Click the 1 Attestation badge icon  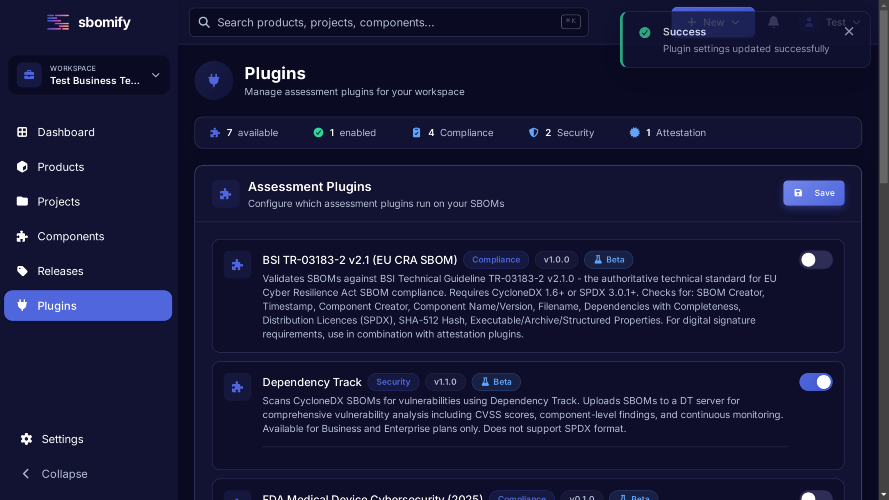click(x=634, y=133)
